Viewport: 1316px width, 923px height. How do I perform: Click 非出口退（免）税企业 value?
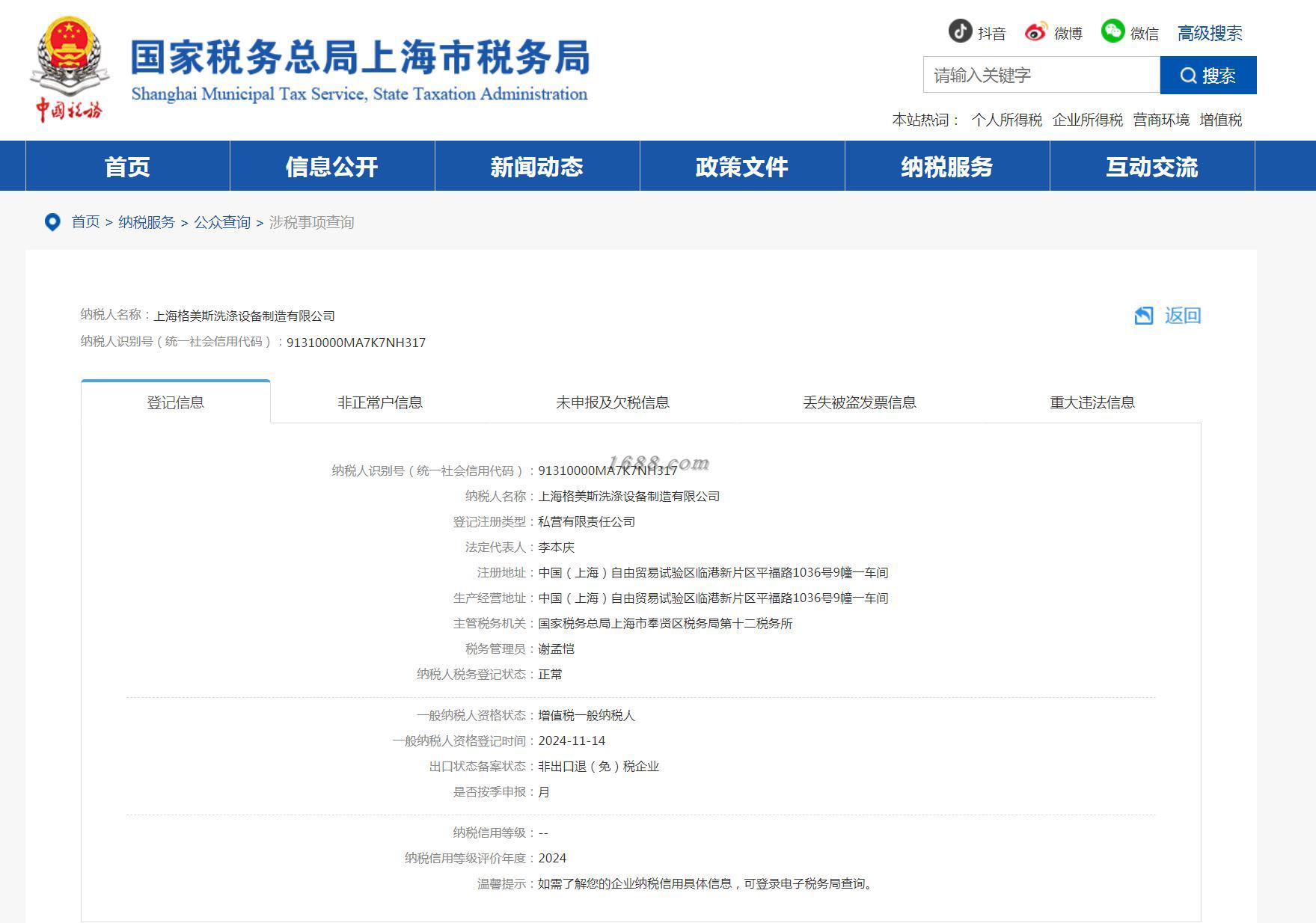coord(599,767)
